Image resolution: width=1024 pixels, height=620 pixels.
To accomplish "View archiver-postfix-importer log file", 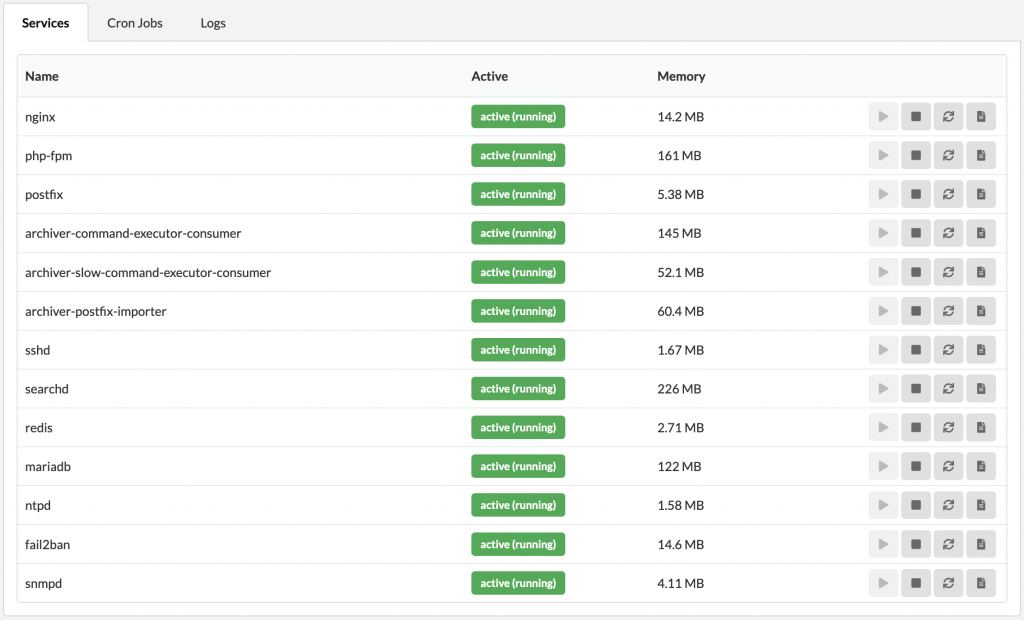I will 981,311.
